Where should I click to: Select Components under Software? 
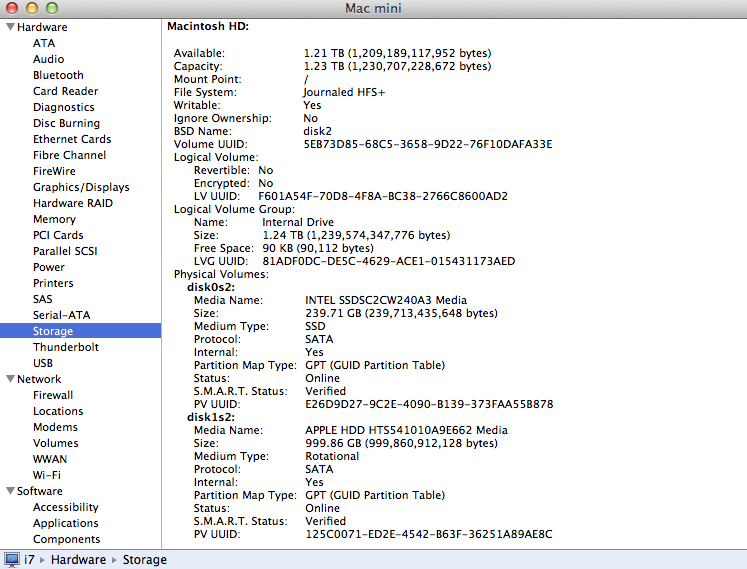(x=67, y=539)
